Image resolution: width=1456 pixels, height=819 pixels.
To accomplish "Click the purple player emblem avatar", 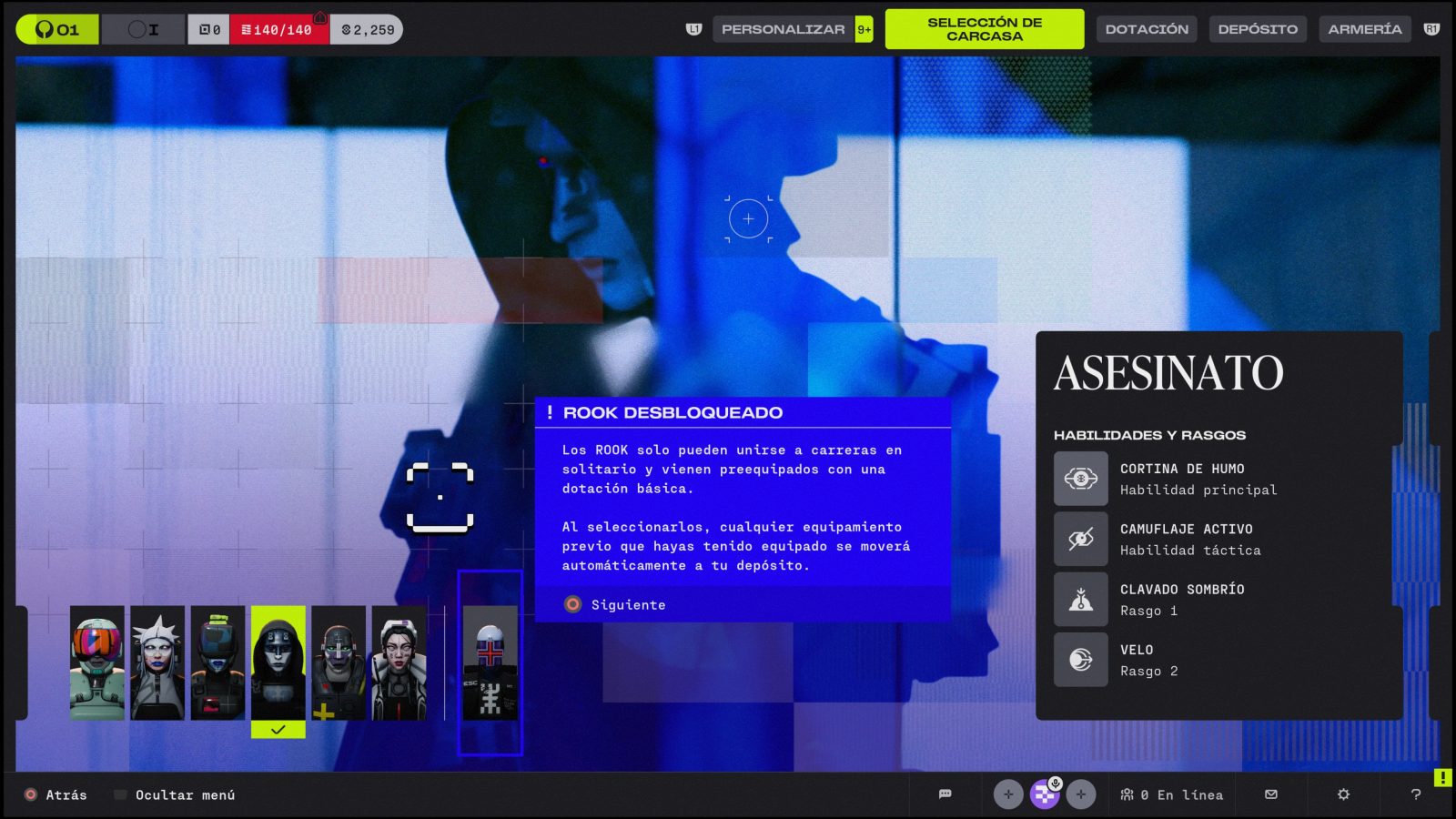I will tap(1045, 794).
